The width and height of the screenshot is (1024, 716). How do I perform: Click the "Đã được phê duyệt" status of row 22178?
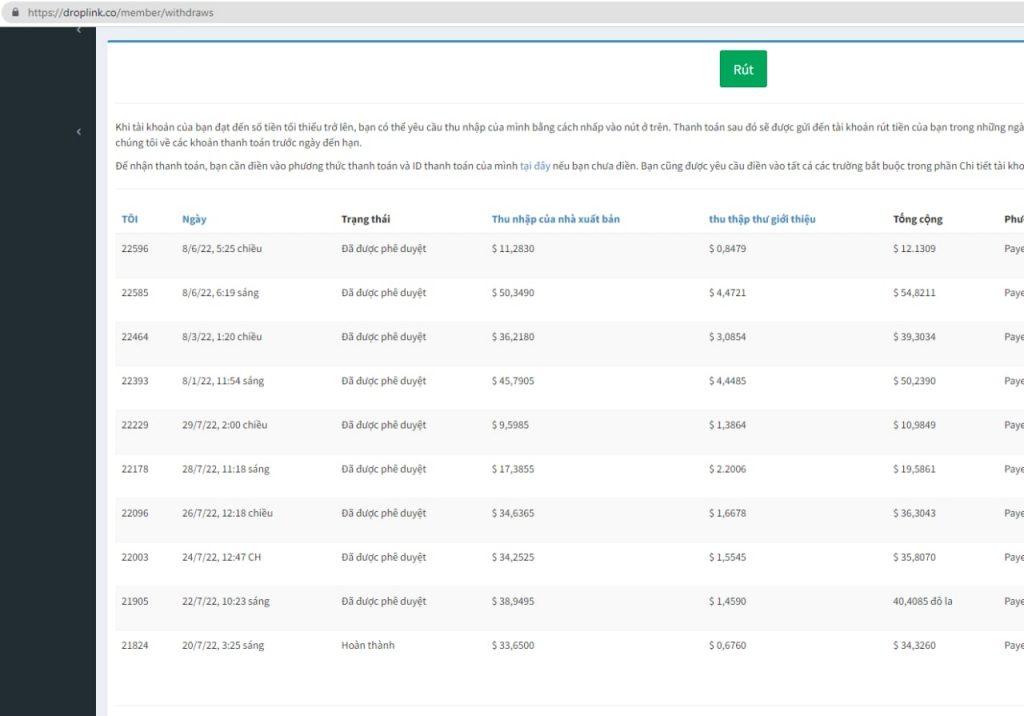pyautogui.click(x=383, y=469)
